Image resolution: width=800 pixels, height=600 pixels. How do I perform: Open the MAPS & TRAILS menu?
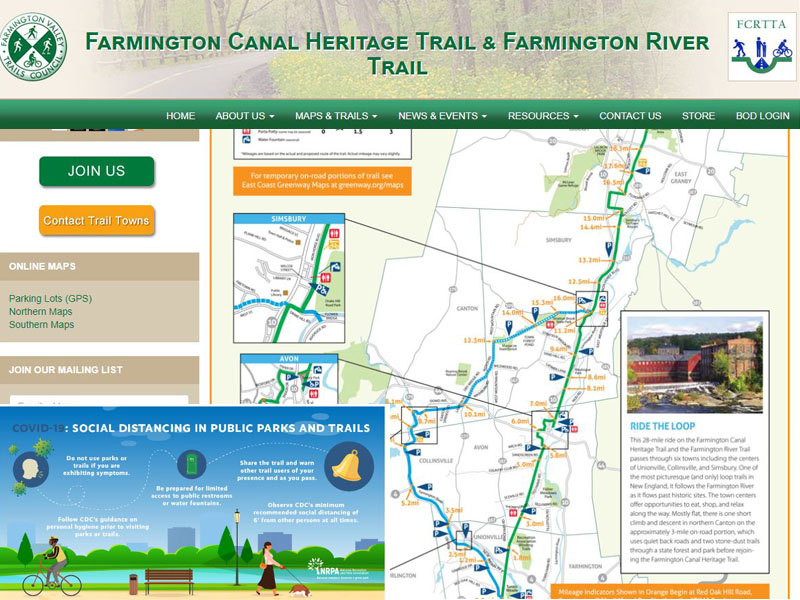[x=336, y=116]
